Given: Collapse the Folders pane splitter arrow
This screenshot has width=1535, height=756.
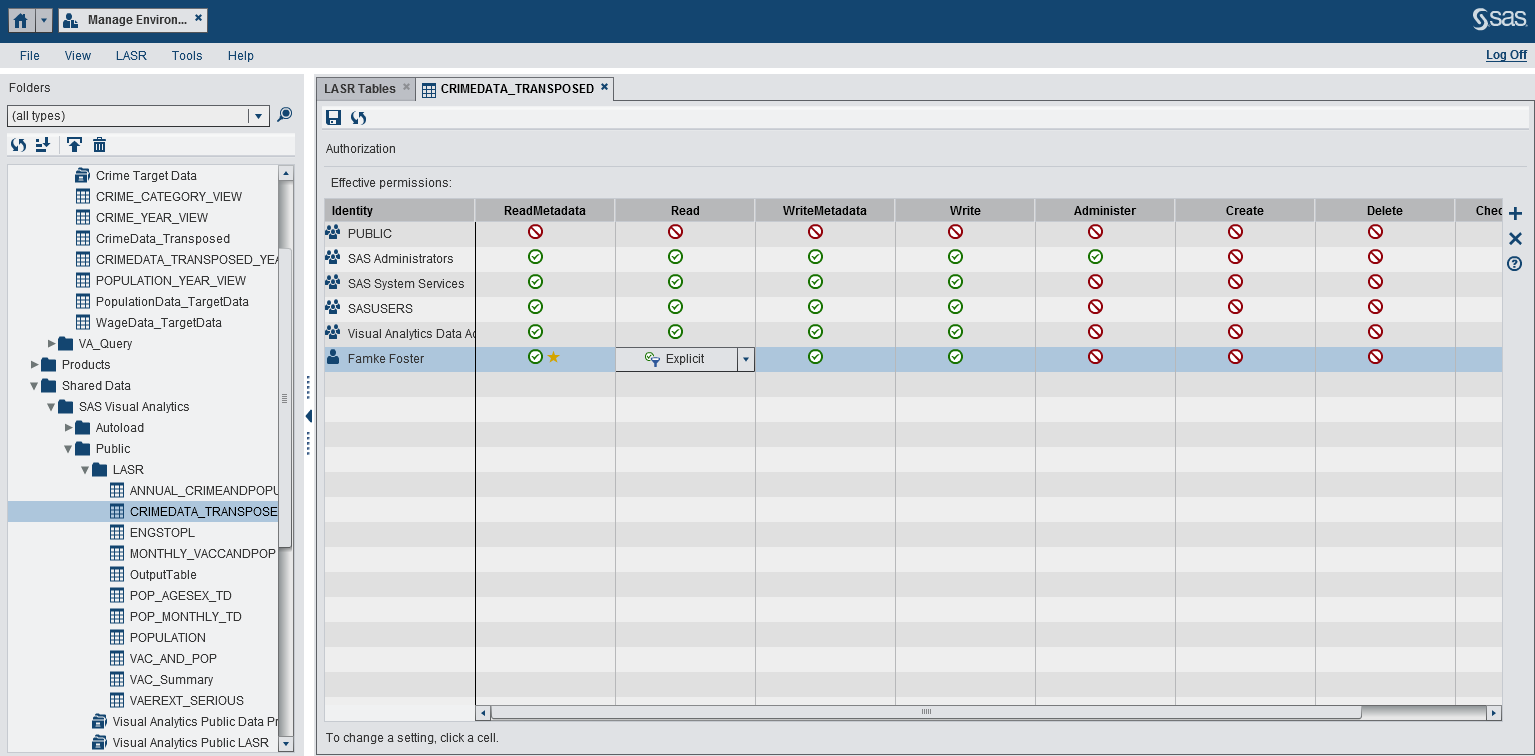Looking at the screenshot, I should click(x=308, y=416).
